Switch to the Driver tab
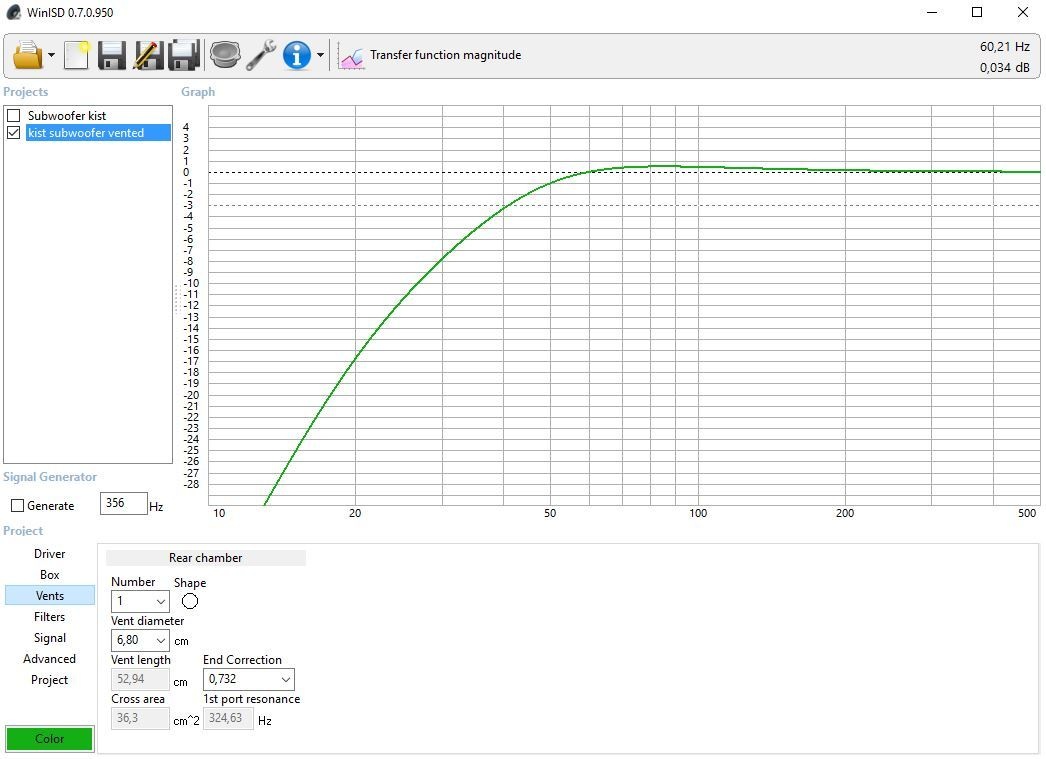Viewport: 1046px width, 759px height. pos(49,554)
